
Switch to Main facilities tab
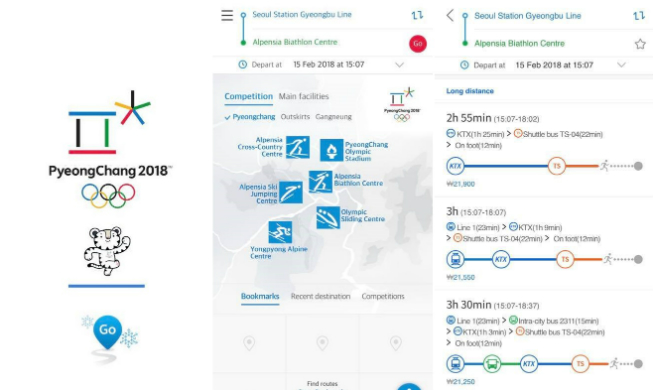pyautogui.click(x=304, y=96)
